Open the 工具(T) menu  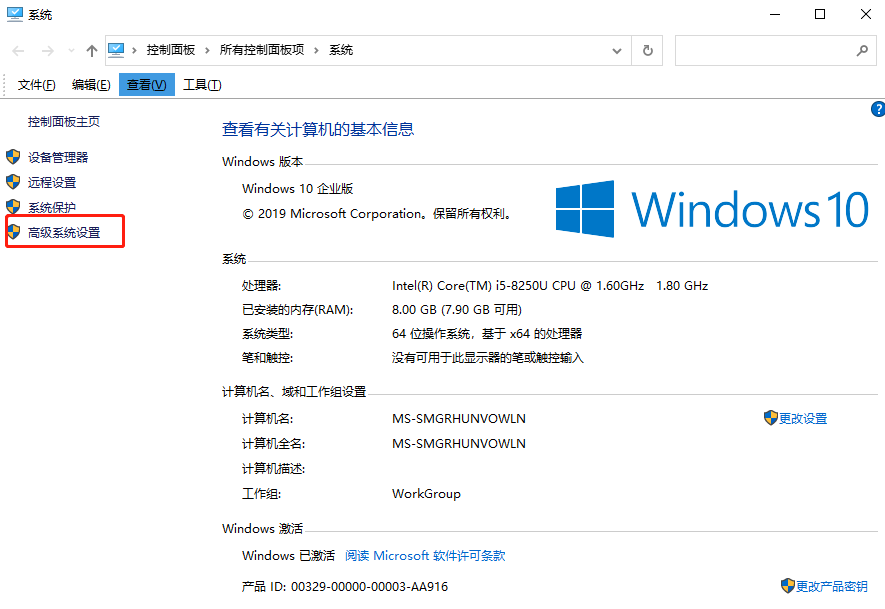[202, 85]
